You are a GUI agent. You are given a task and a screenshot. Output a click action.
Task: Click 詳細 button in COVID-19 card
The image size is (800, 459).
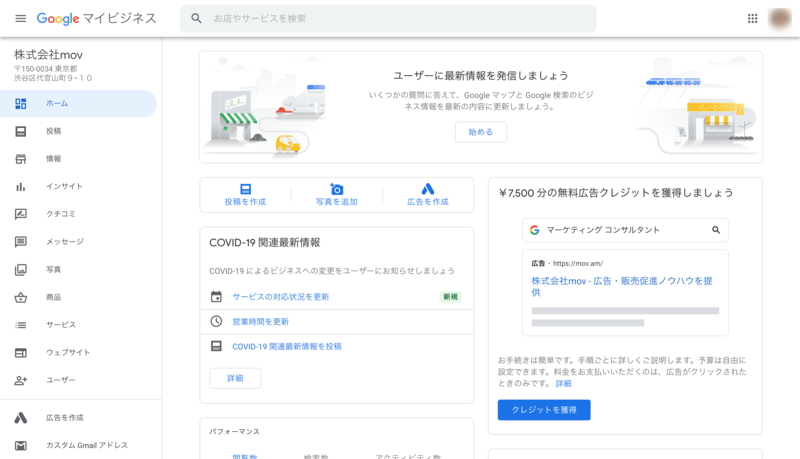(235, 378)
